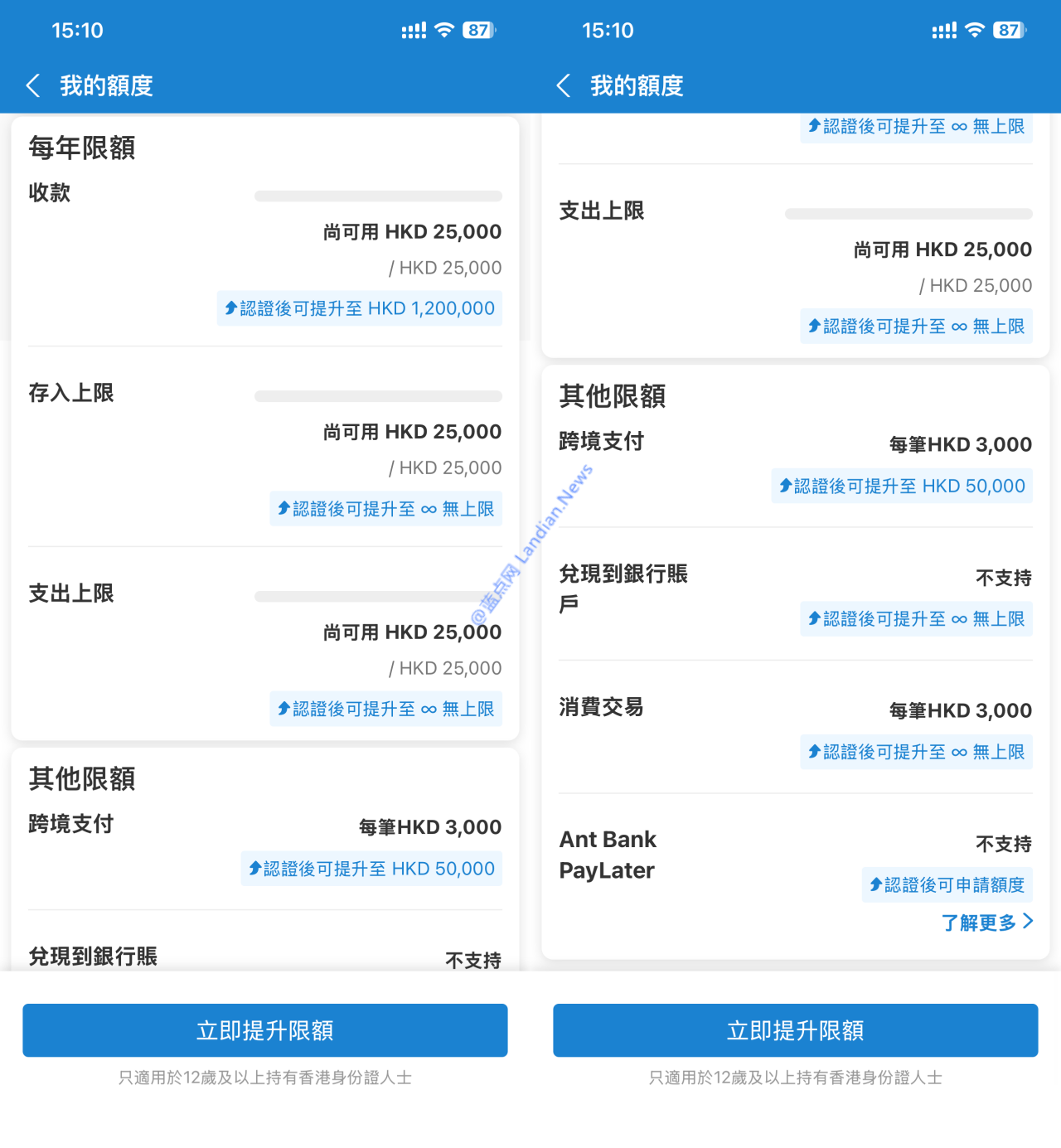Viewport: 1061px width, 1148px height.
Task: Click the 存入上限 progress bar on left screen
Action: pyautogui.click(x=378, y=396)
